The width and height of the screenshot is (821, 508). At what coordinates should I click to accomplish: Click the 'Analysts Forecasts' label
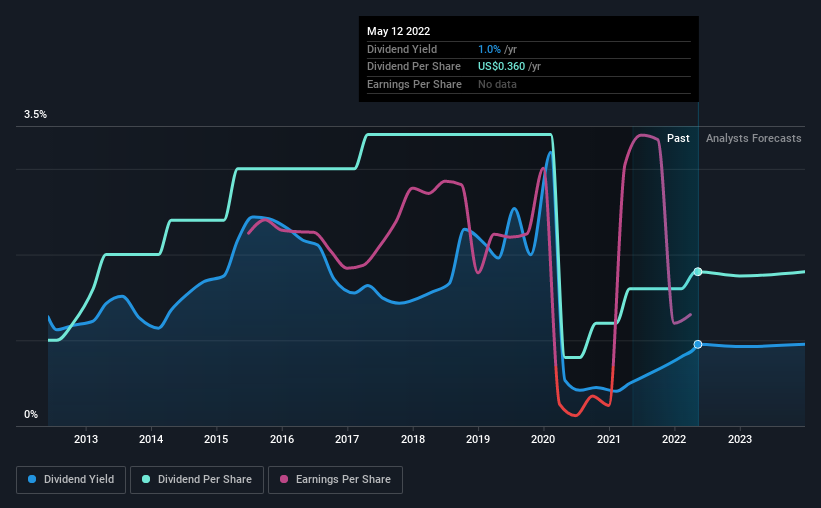point(753,138)
